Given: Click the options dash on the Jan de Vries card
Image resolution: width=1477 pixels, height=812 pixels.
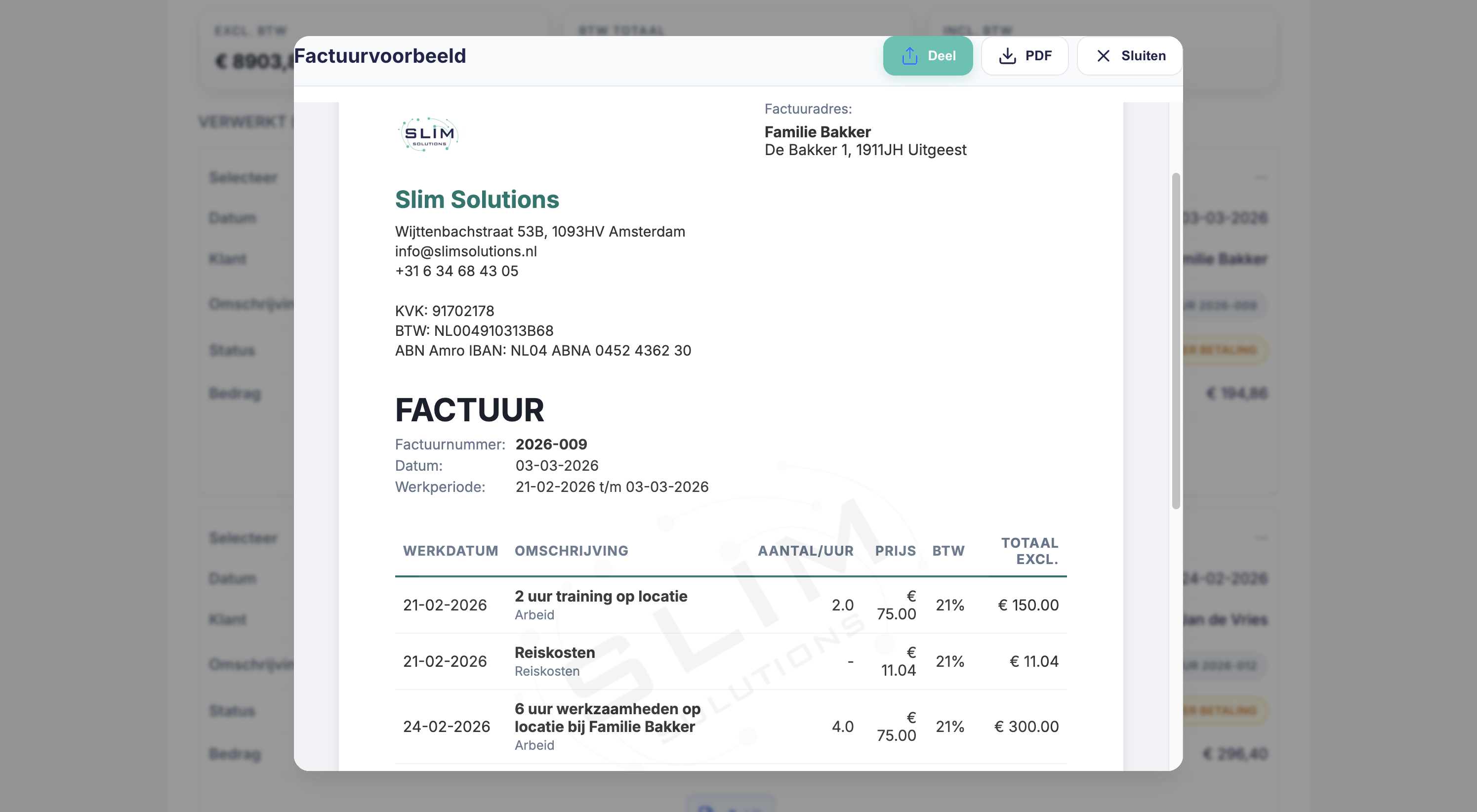Looking at the screenshot, I should (1262, 538).
